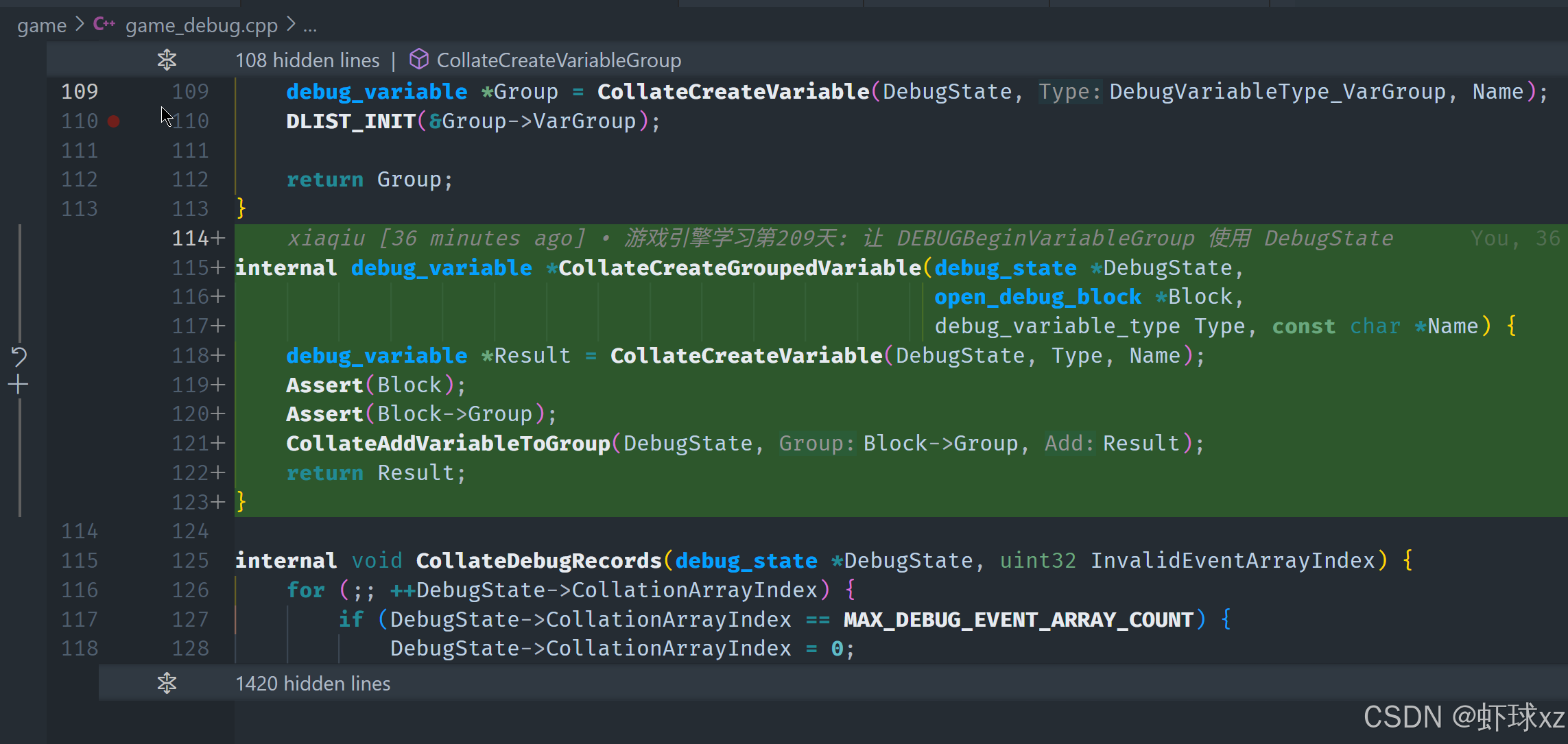
Task: Click the DLIST_INIT macro call
Action: [x=351, y=121]
